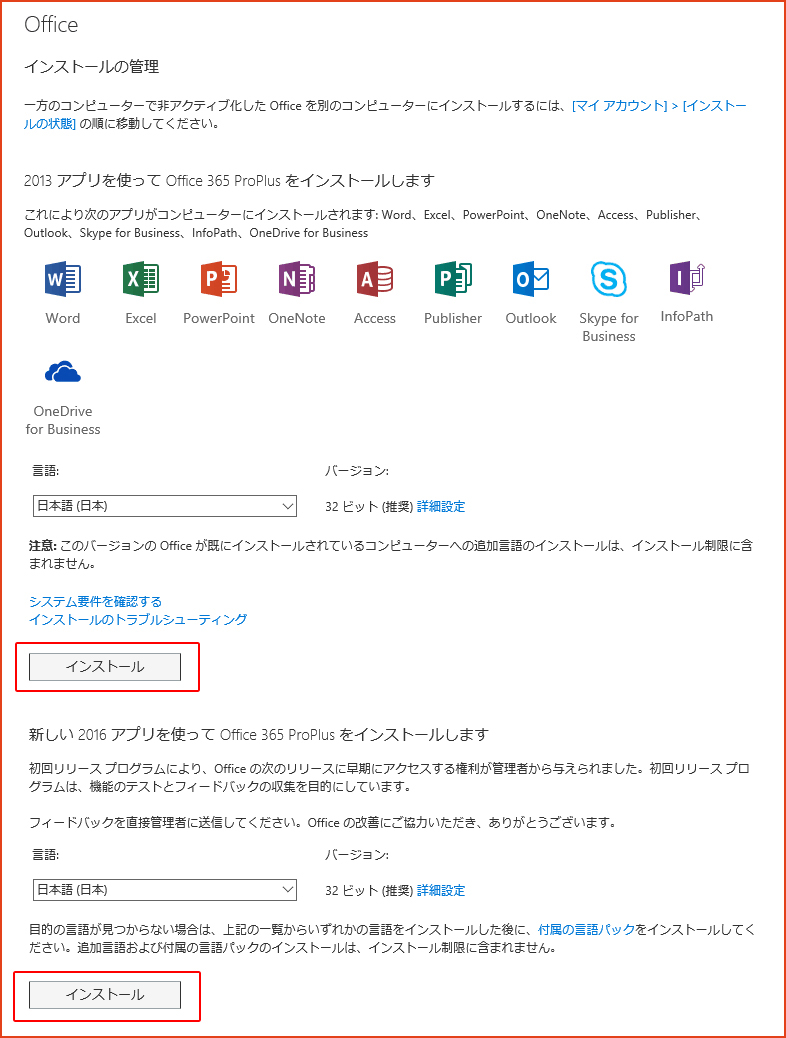Open the language dropdown in the 2013 section
This screenshot has width=786, height=1038.
[165, 506]
